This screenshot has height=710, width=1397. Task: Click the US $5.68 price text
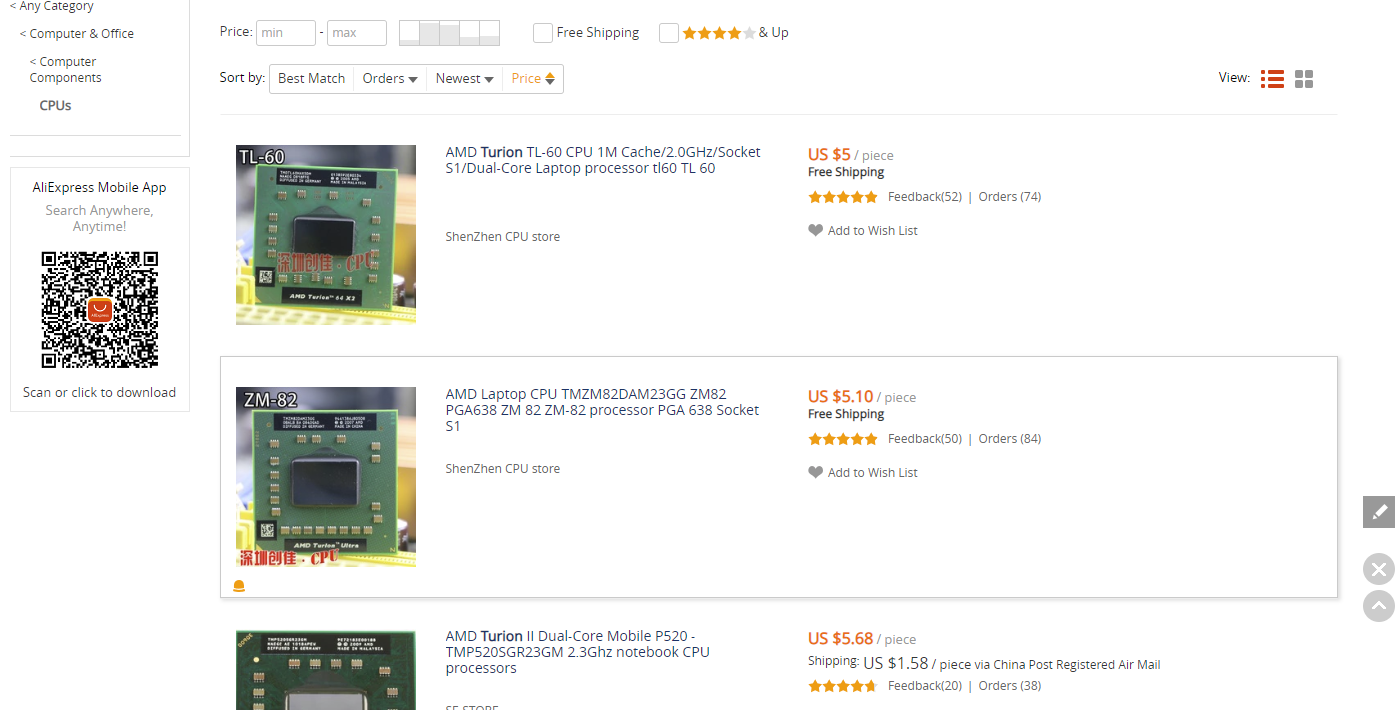(x=841, y=638)
